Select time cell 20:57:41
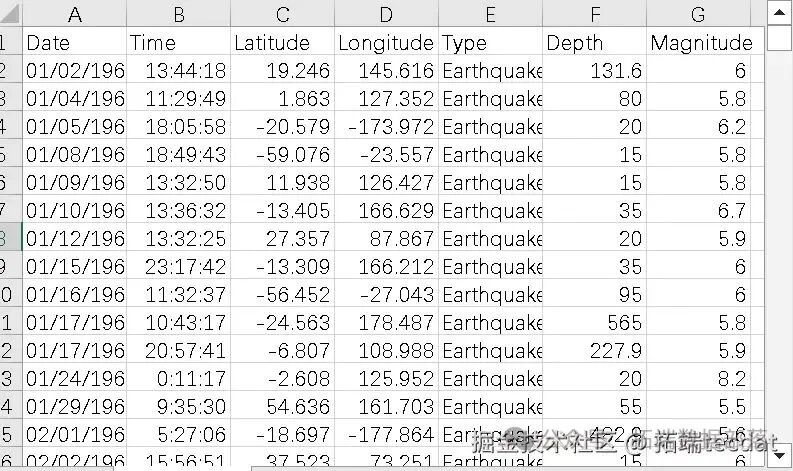 (x=179, y=350)
